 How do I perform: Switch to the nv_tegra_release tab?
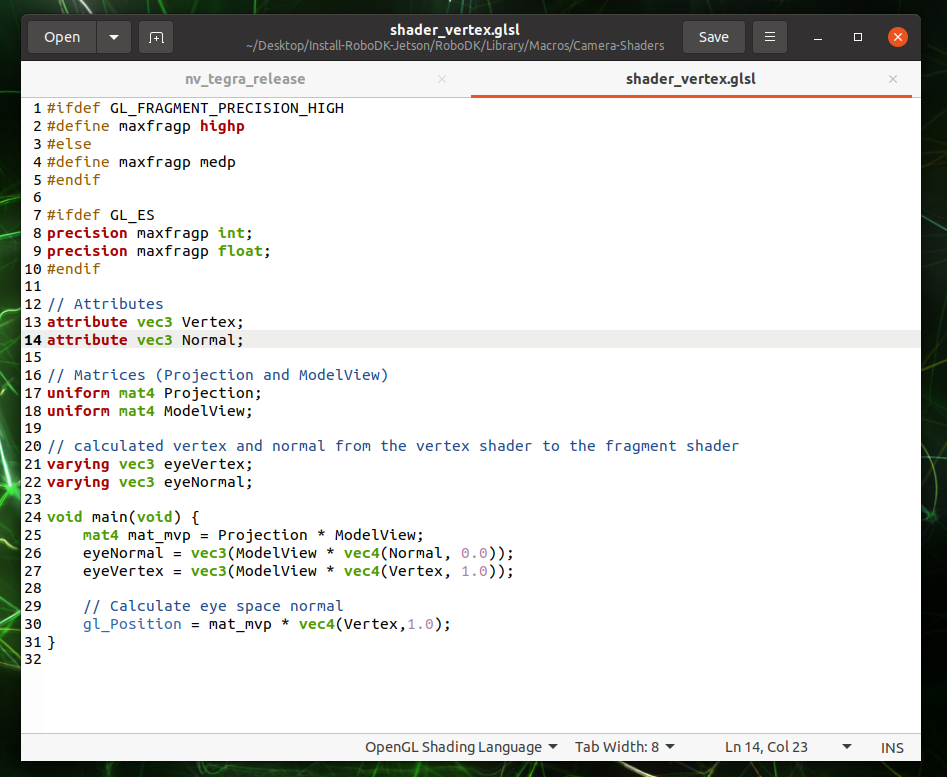[x=245, y=79]
